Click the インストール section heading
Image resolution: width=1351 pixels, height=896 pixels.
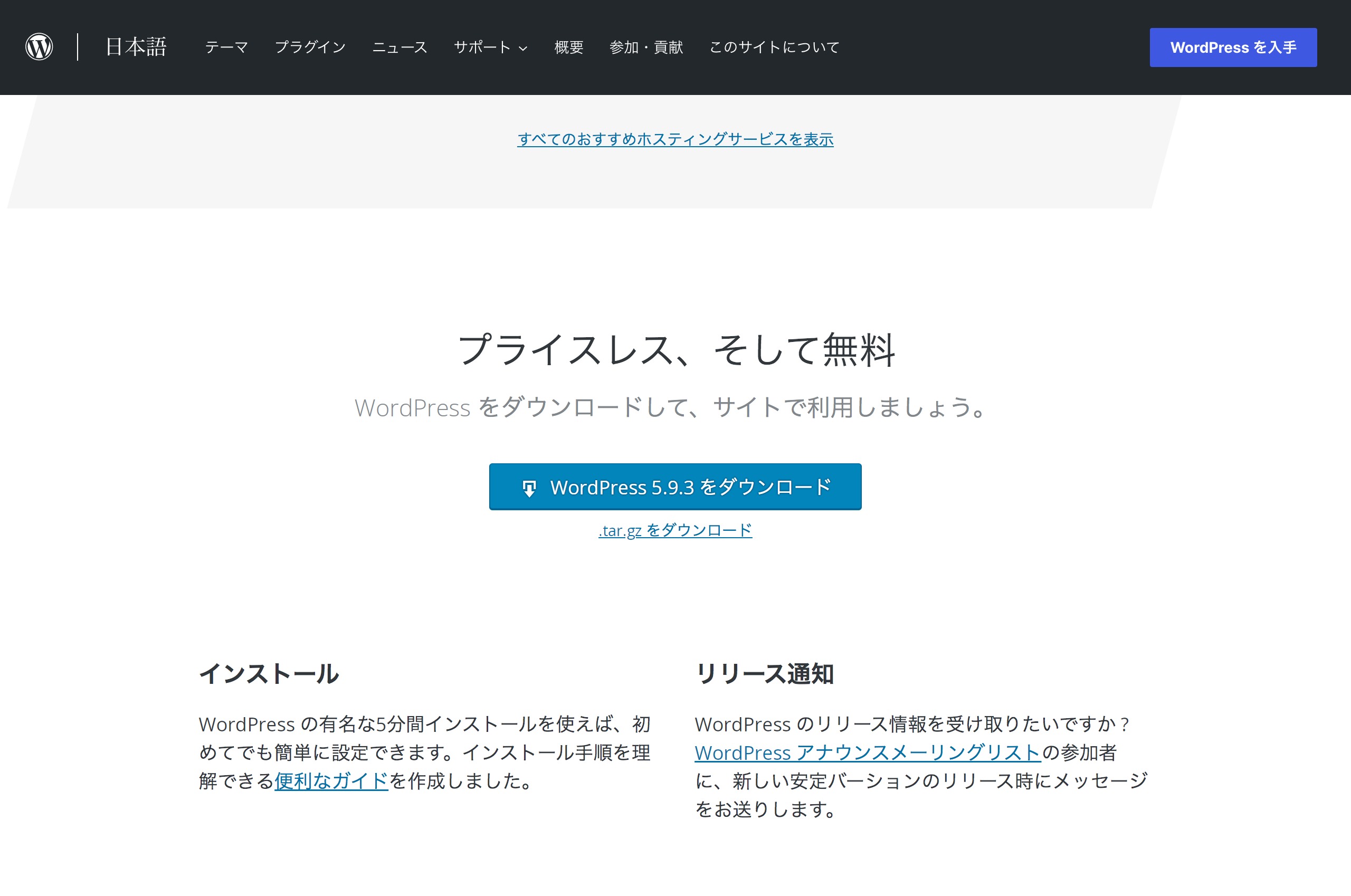(x=269, y=674)
